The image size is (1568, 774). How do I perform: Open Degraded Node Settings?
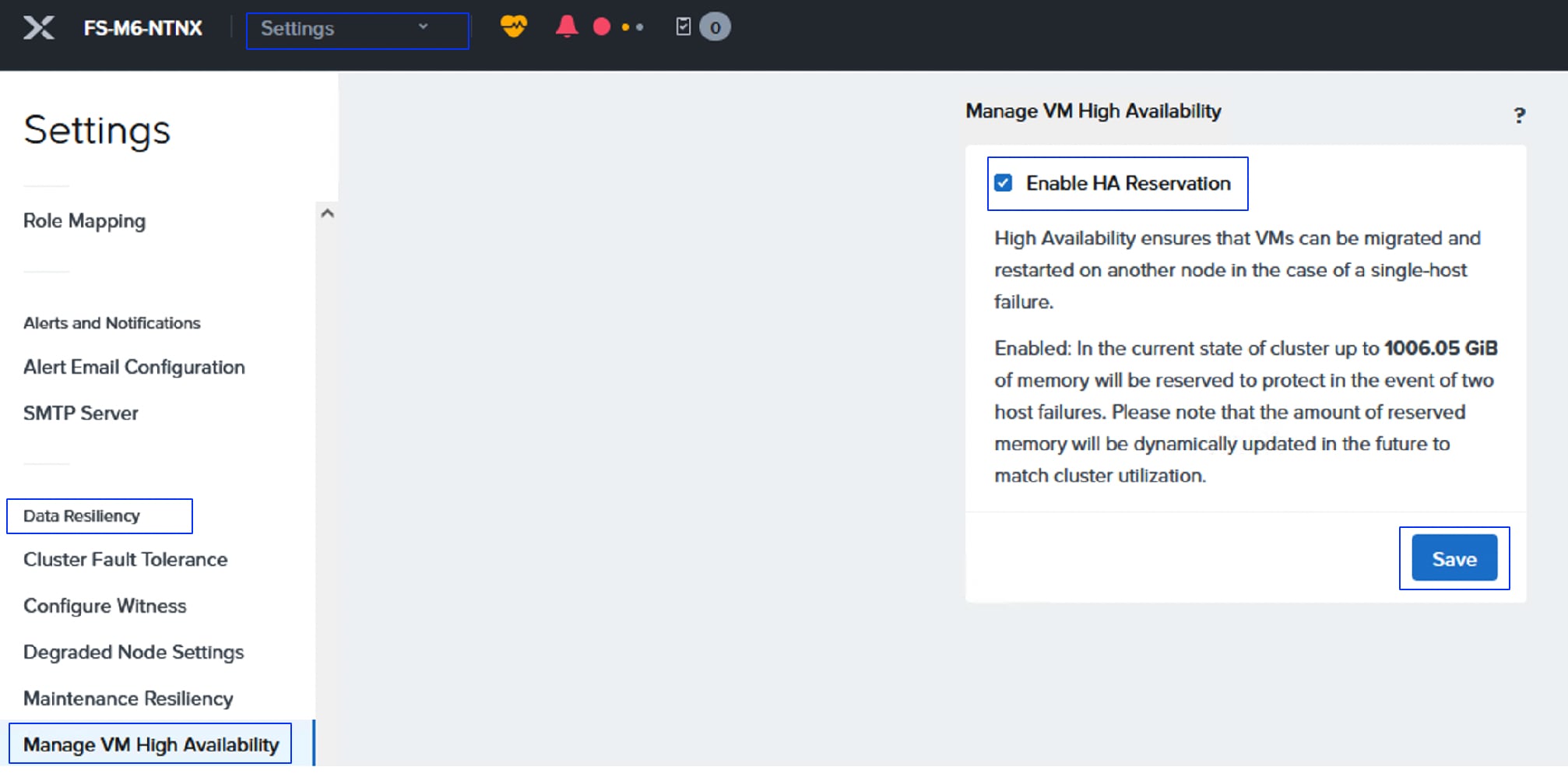pos(133,652)
